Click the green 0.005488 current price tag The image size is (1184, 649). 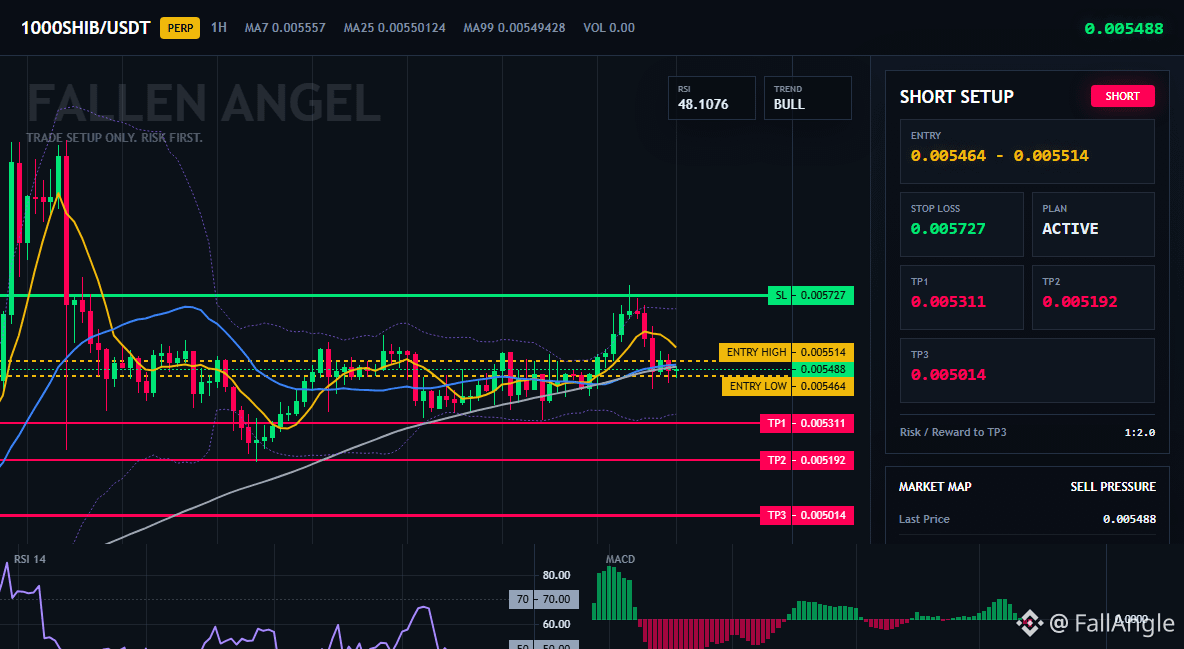[x=822, y=369]
